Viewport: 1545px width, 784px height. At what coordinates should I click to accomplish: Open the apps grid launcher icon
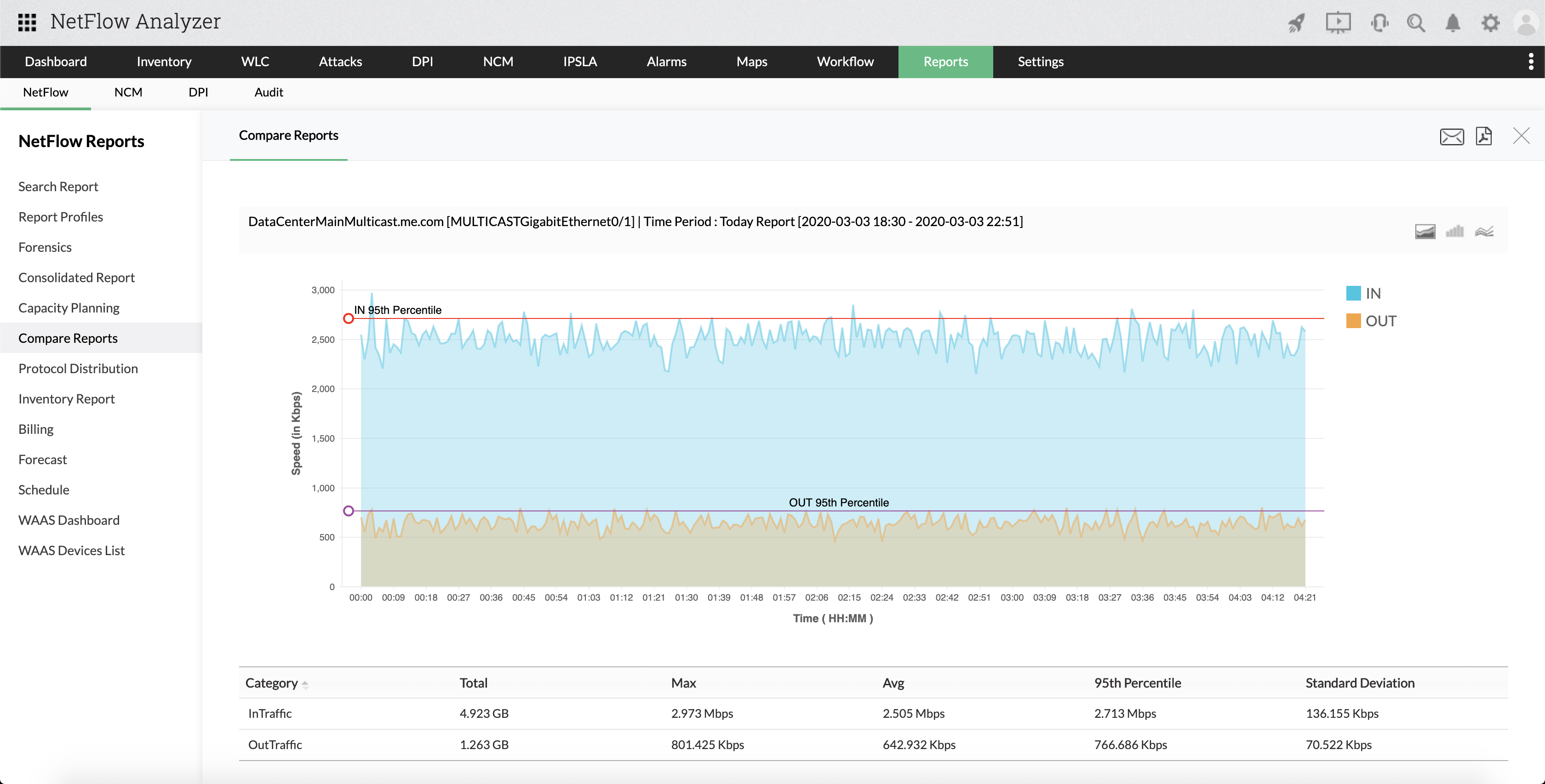27,22
